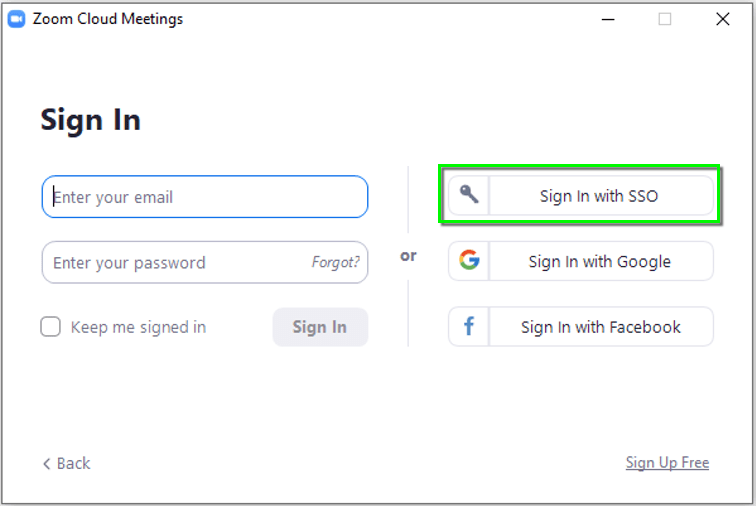The width and height of the screenshot is (756, 506).
Task: Select Sign In with Facebook
Action: tap(600, 327)
